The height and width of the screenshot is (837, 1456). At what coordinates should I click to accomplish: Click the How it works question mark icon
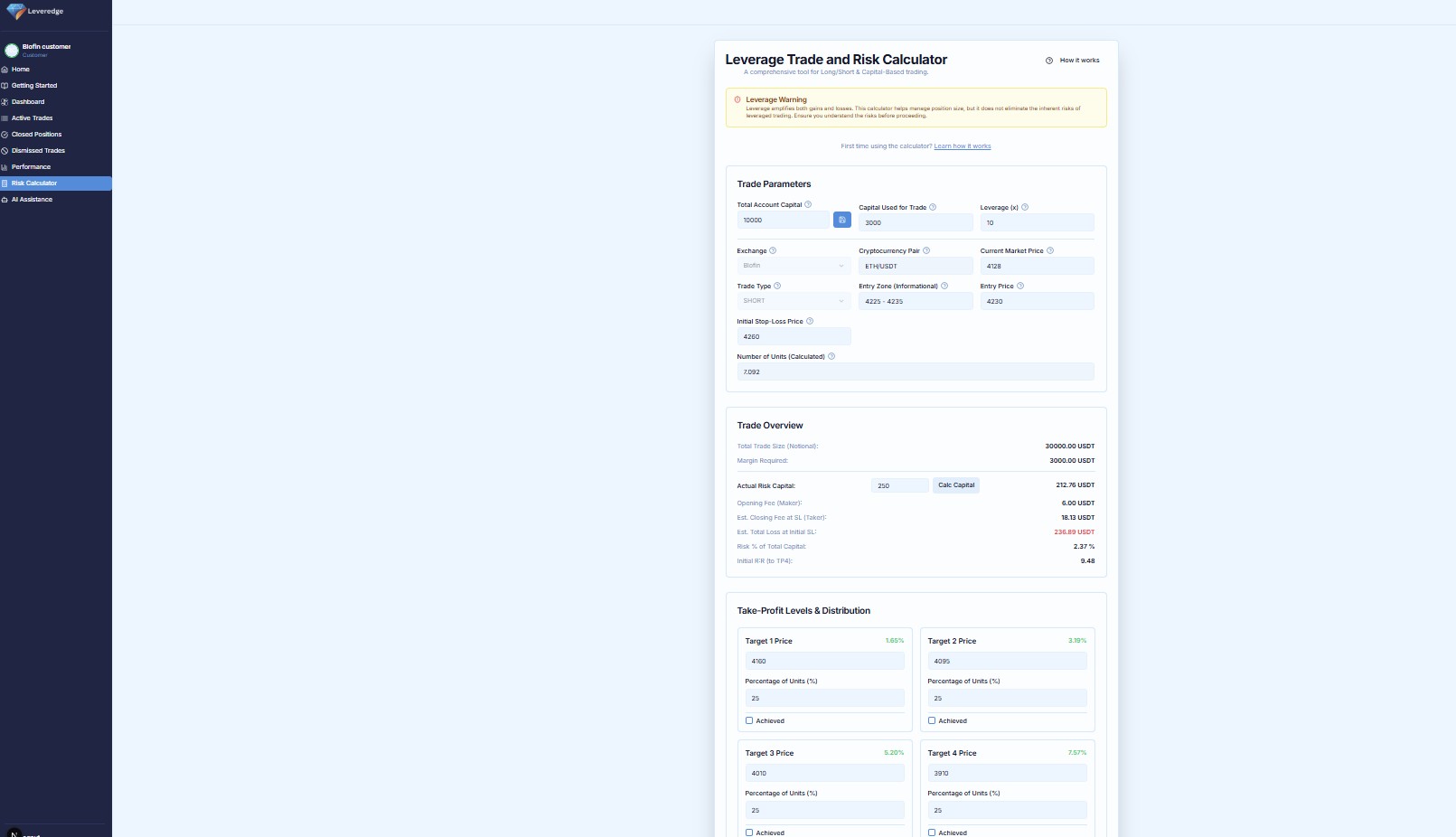pyautogui.click(x=1048, y=61)
